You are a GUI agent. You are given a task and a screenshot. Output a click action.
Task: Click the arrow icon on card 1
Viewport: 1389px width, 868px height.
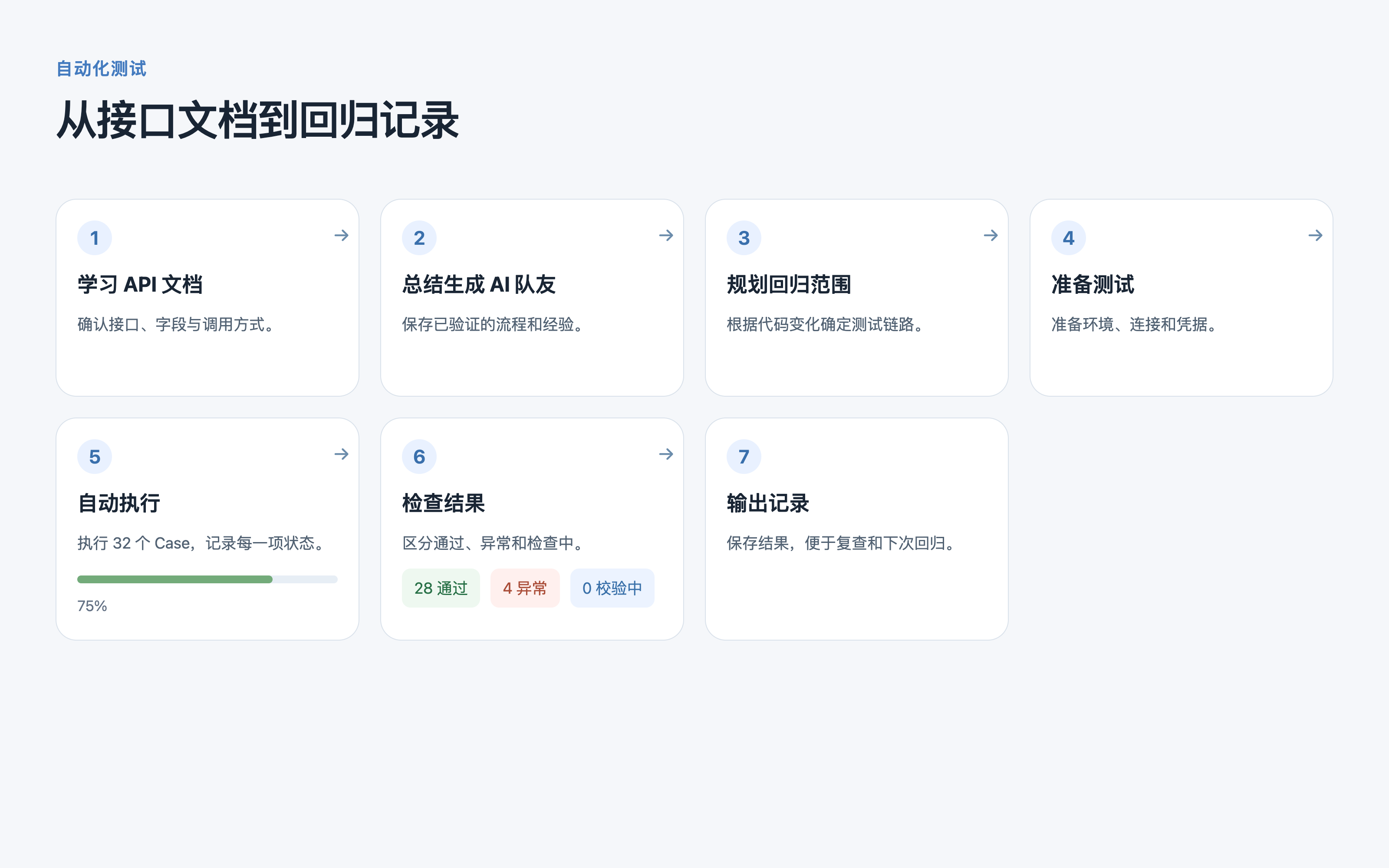click(342, 235)
